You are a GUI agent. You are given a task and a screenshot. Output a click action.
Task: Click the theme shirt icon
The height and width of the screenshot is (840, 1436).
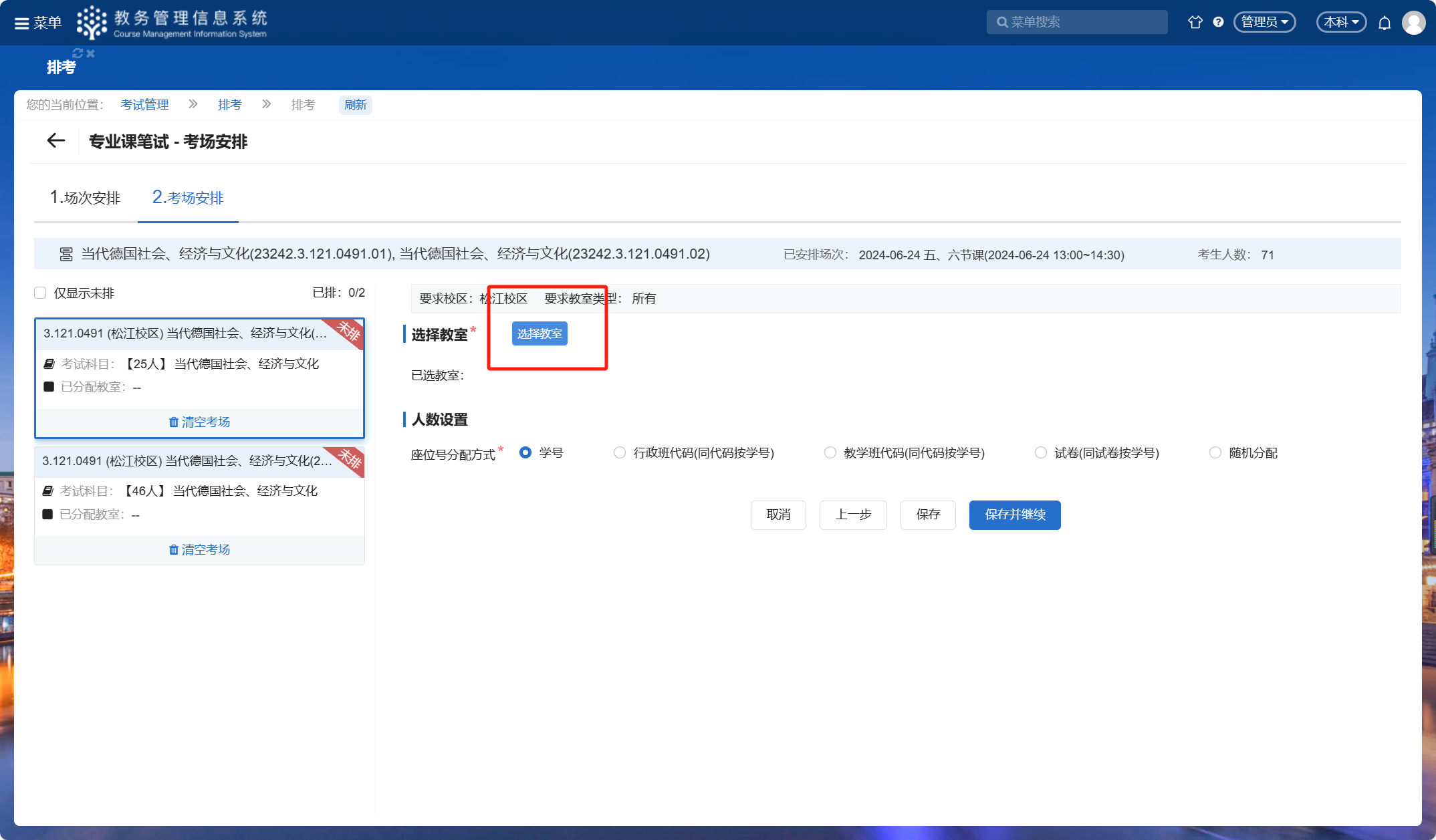click(1195, 22)
